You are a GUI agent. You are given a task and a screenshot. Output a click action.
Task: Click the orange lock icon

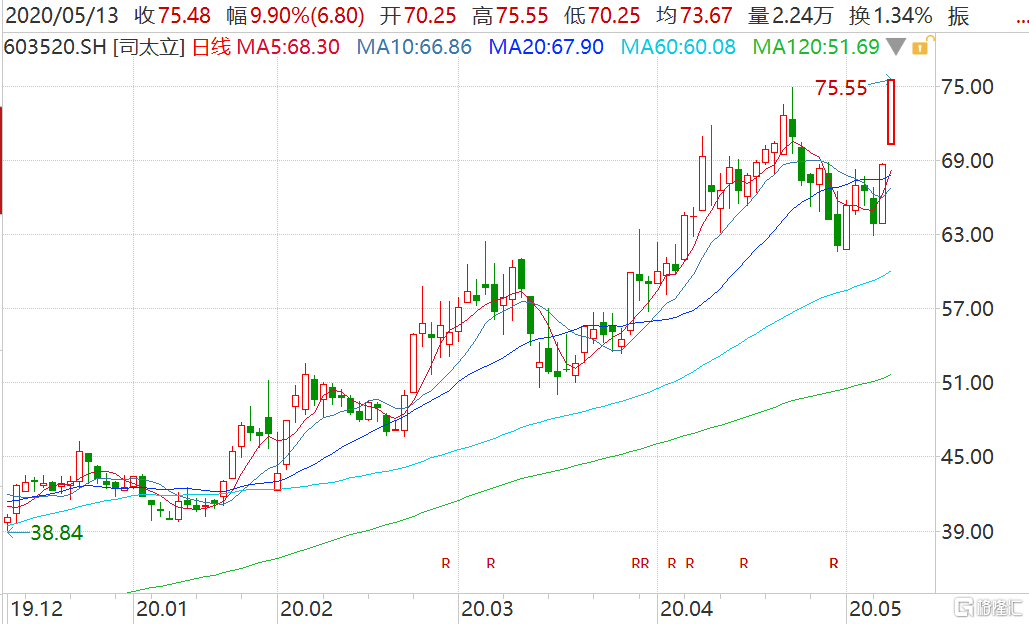point(921,47)
